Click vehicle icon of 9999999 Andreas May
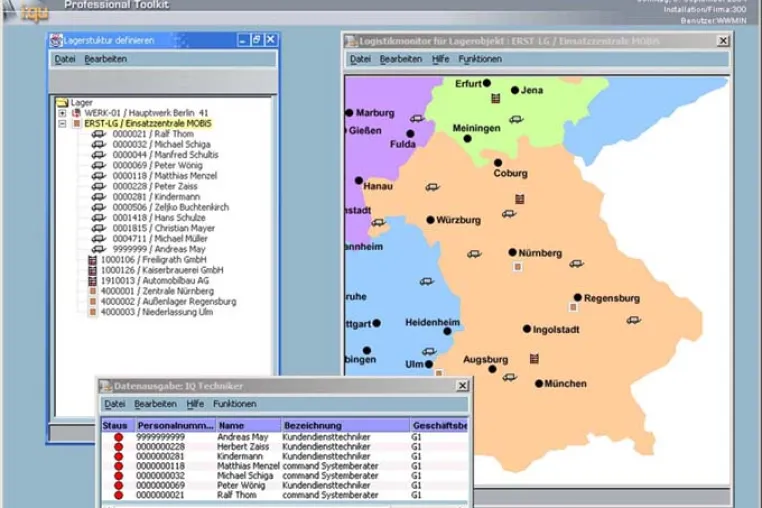The width and height of the screenshot is (762, 508). [99, 249]
